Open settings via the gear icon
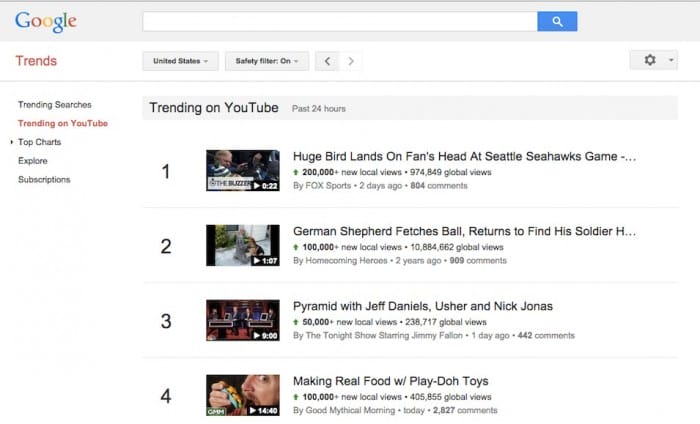The height and width of the screenshot is (424, 700). tap(650, 60)
